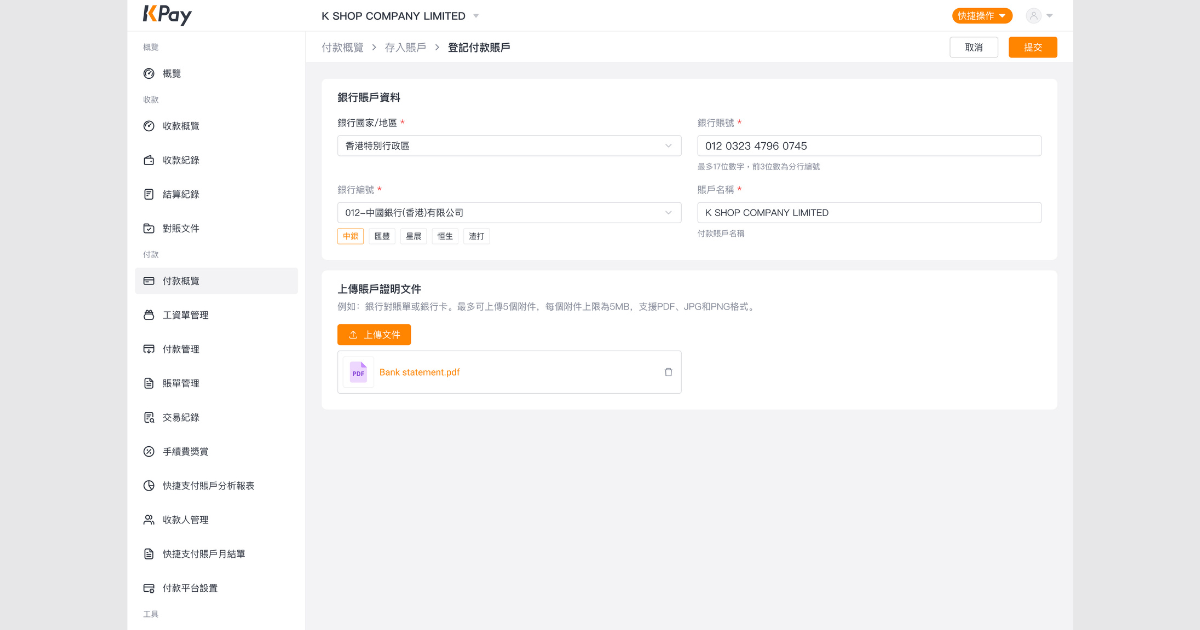Open 收款人管理 payee management
The width and height of the screenshot is (1200, 630).
[x=185, y=520]
